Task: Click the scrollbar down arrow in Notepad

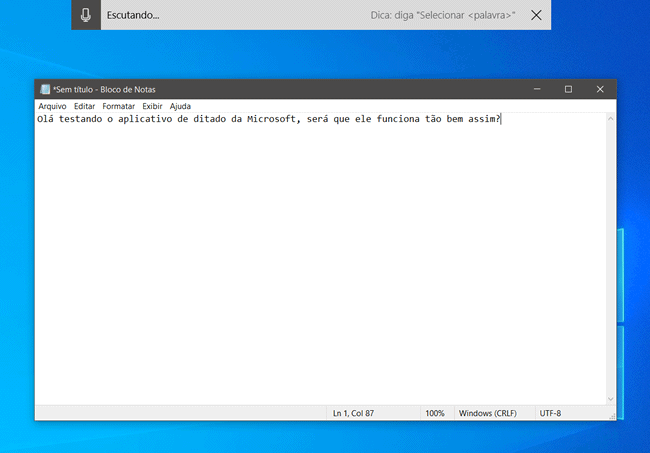Action: (611, 399)
